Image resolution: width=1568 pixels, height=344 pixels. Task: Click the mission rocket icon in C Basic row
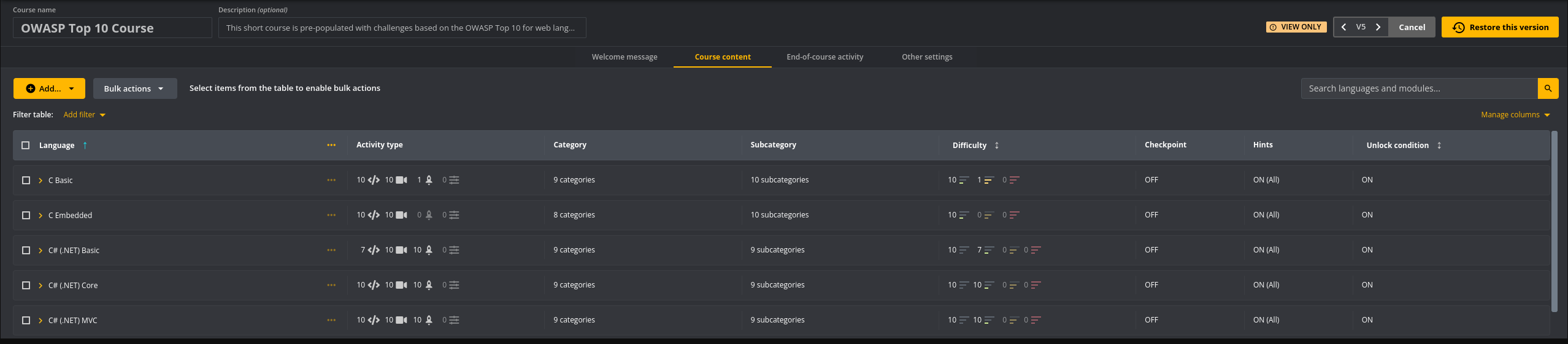pos(429,180)
